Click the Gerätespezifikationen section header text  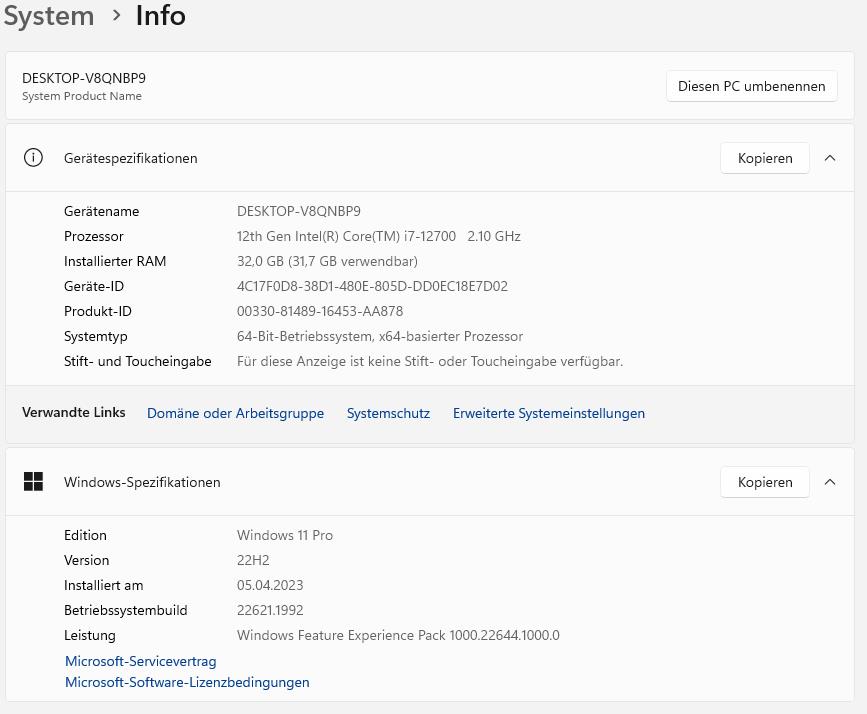(130, 158)
